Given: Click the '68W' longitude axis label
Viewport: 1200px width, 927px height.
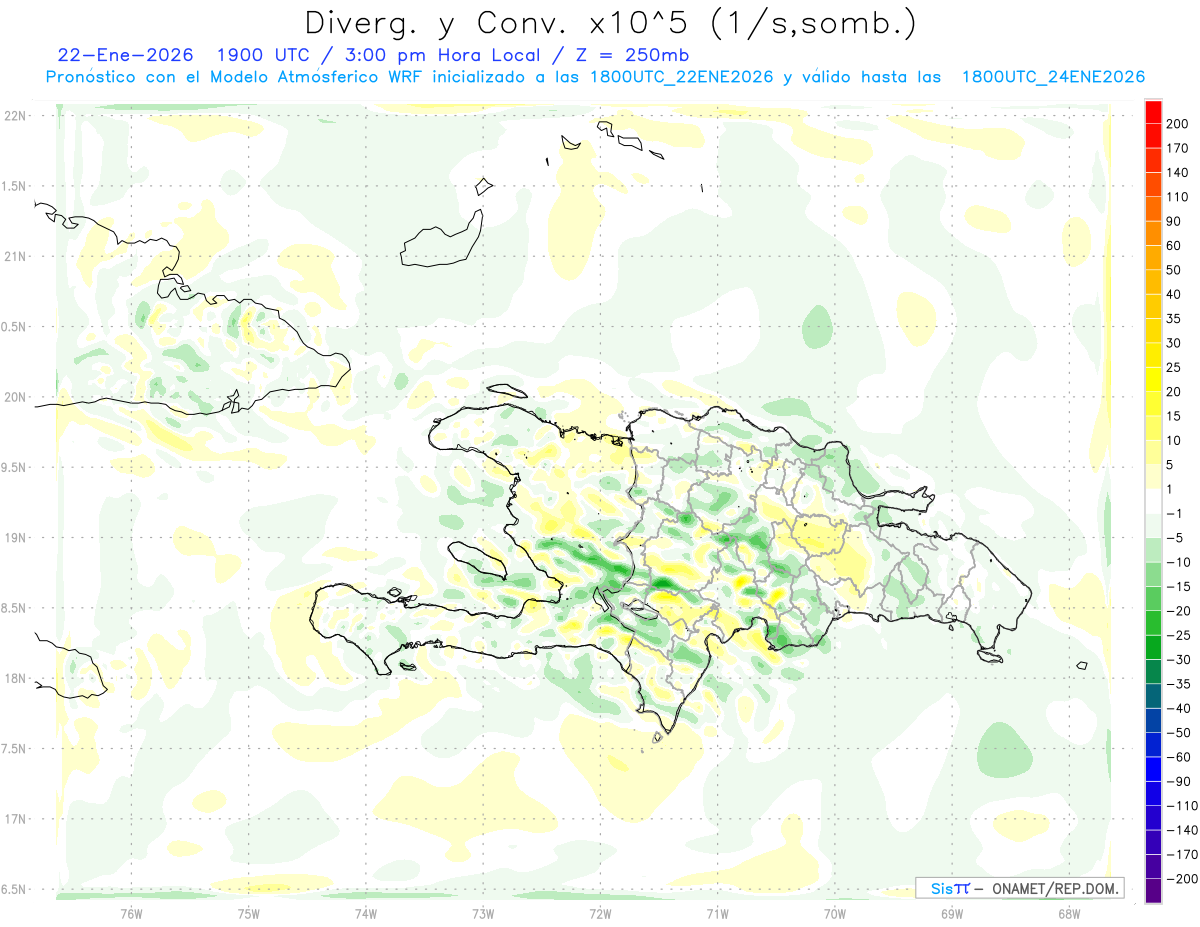Looking at the screenshot, I should (x=1068, y=913).
